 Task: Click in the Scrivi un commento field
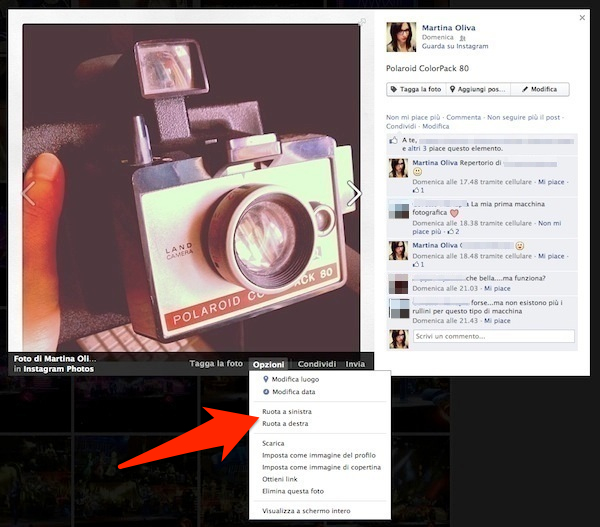coord(494,336)
